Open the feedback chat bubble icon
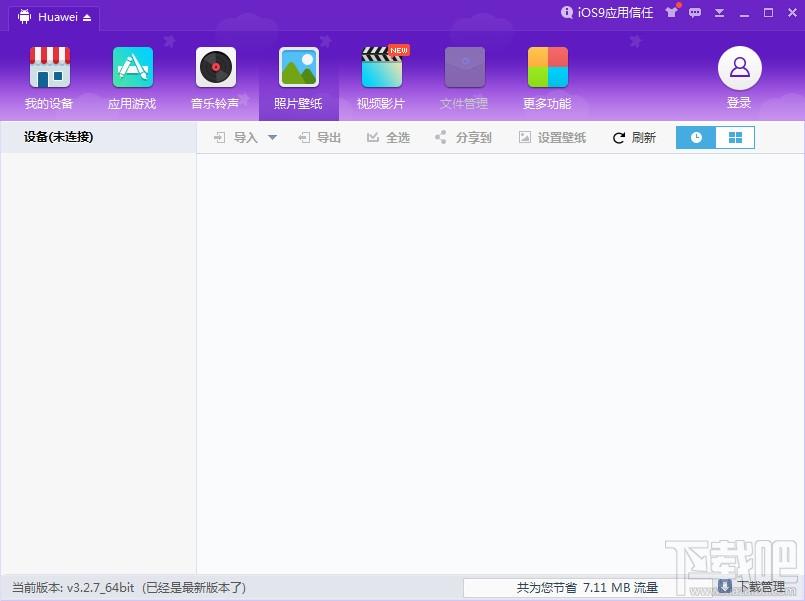 click(695, 13)
